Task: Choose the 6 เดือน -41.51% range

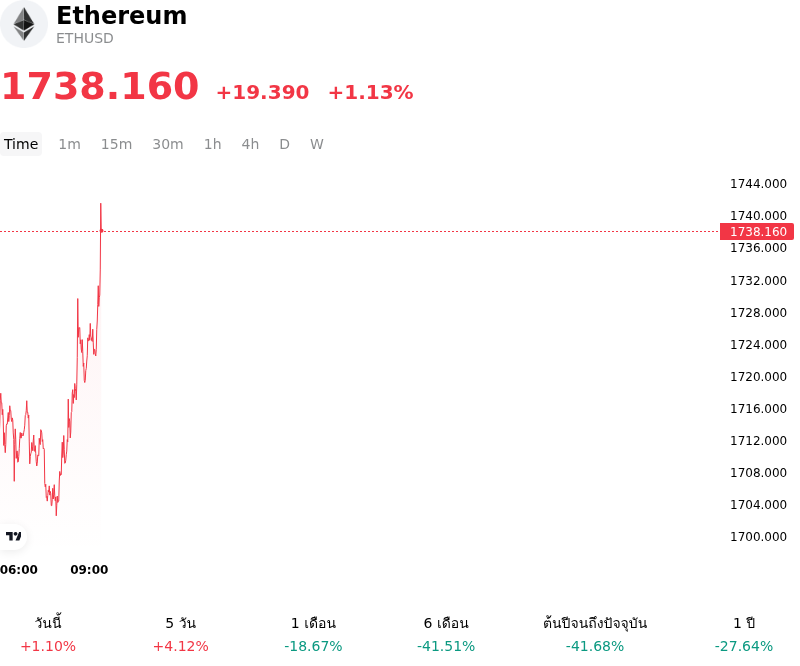Action: 446,634
